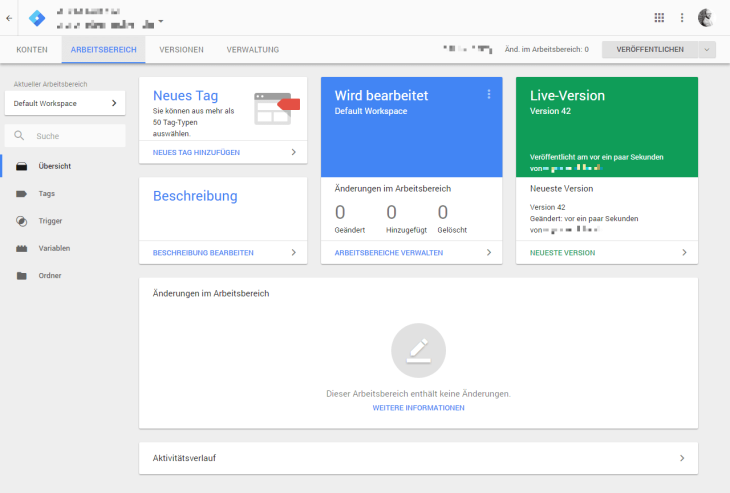The height and width of the screenshot is (493, 730).
Task: Open the Versionen tab
Action: 181,49
